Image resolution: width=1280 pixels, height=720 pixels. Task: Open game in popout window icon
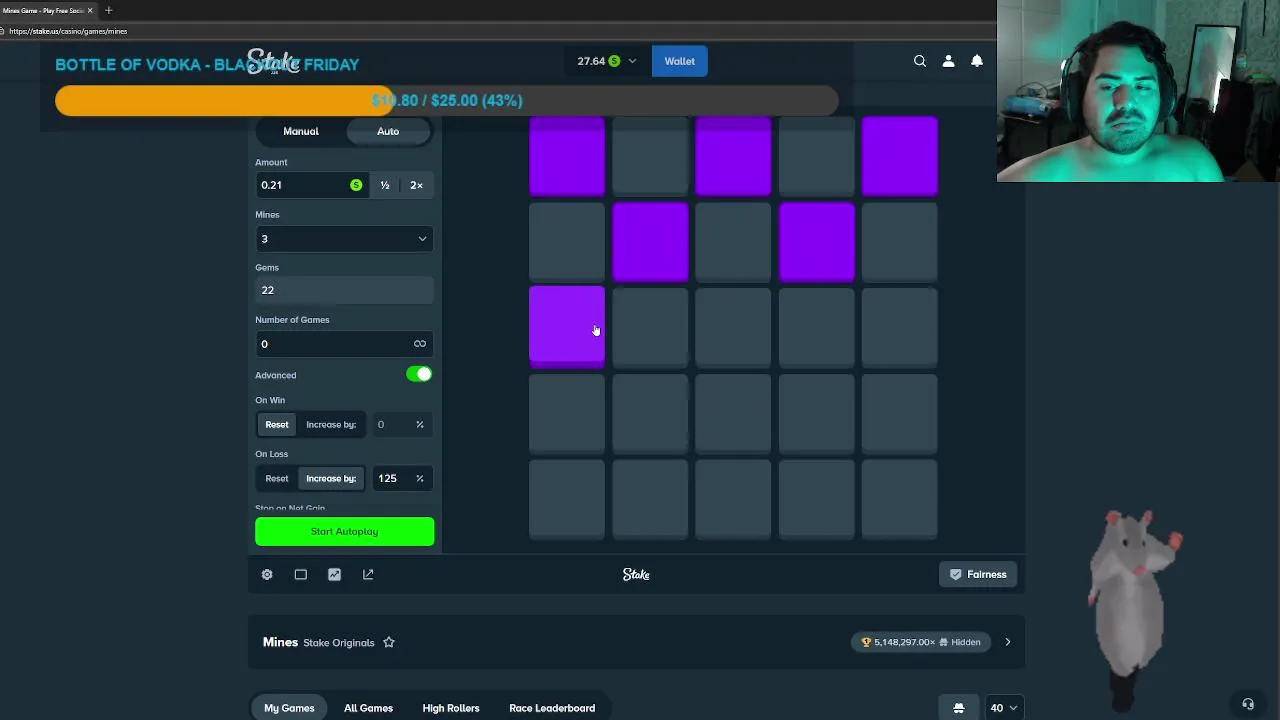click(x=368, y=574)
